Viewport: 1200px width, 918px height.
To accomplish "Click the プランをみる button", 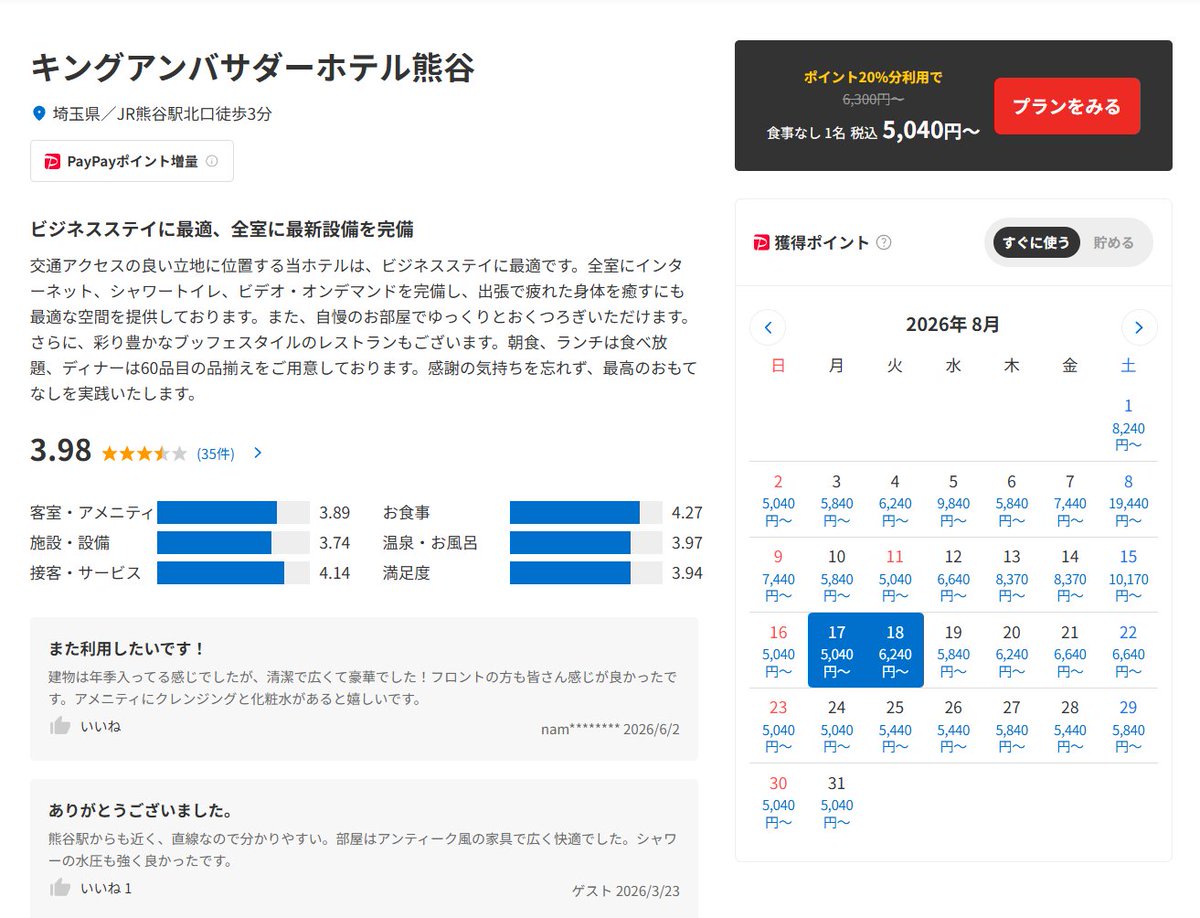I will [1067, 106].
